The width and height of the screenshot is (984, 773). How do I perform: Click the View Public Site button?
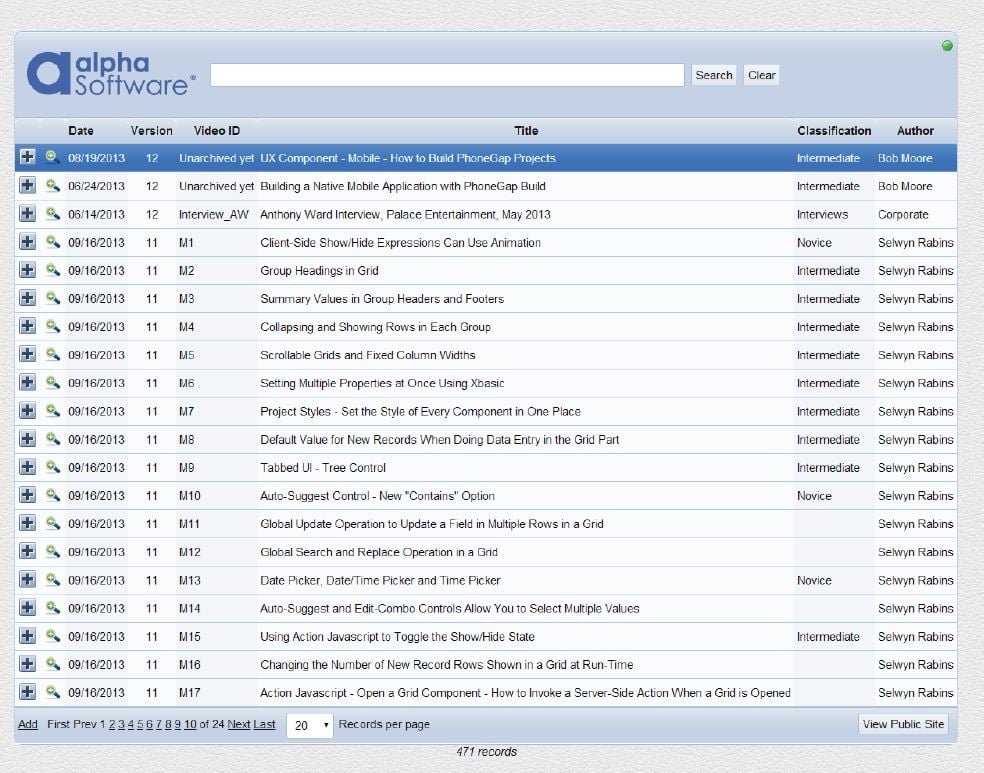pyautogui.click(x=903, y=724)
